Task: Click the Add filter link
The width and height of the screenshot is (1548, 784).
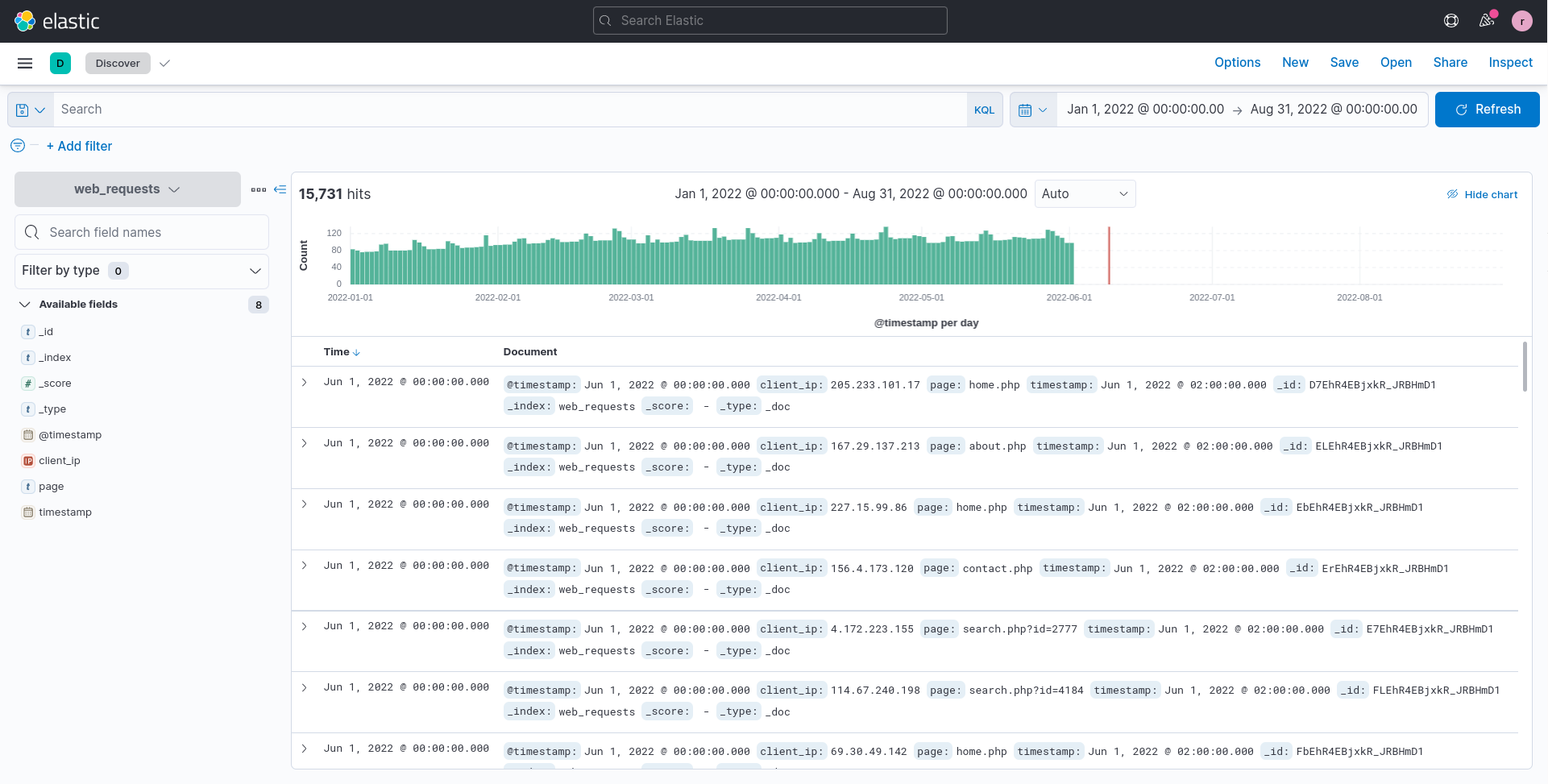Action: pos(79,146)
